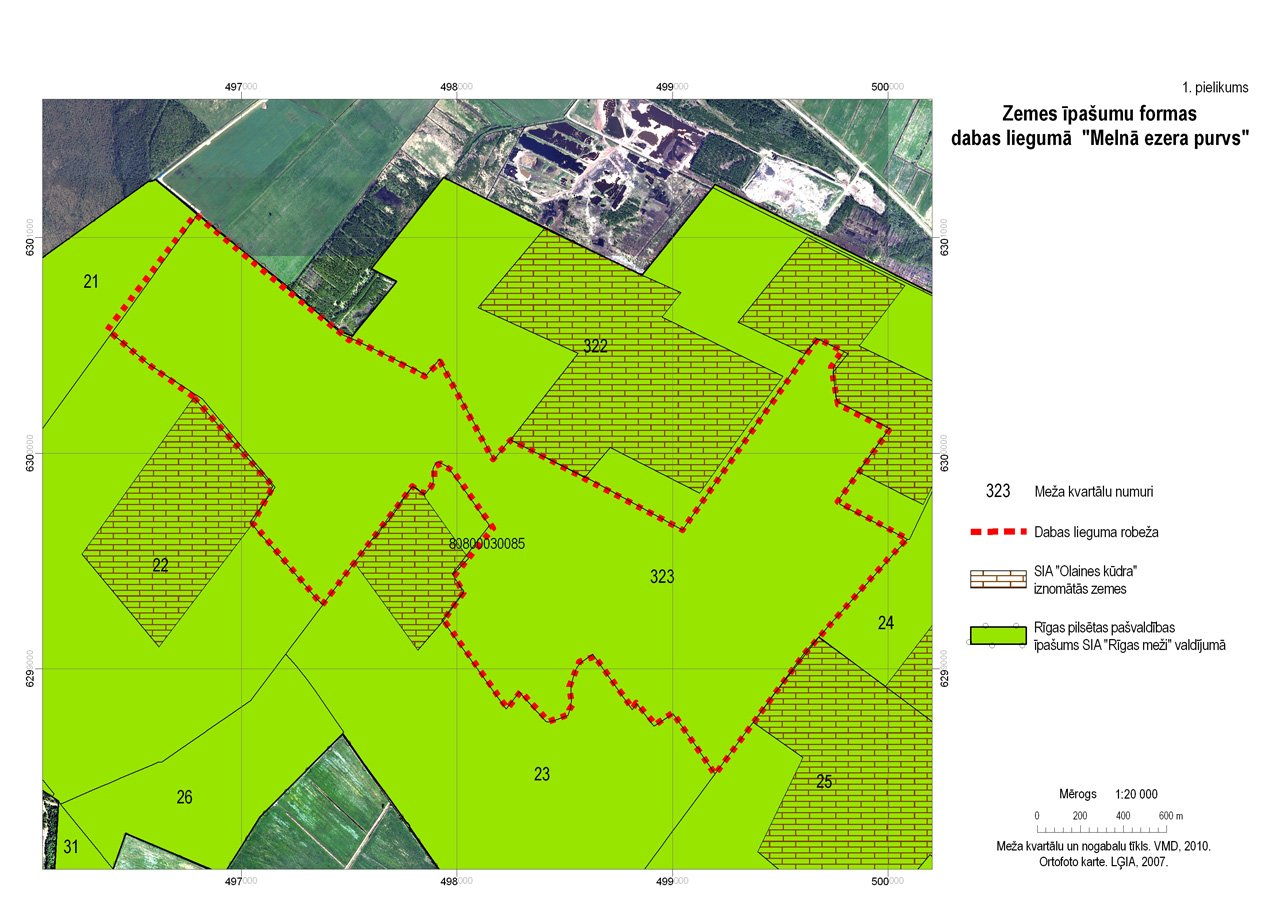Click the brick-pattern Olaines kūdra legend swatch
The height and width of the screenshot is (906, 1280).
998,579
